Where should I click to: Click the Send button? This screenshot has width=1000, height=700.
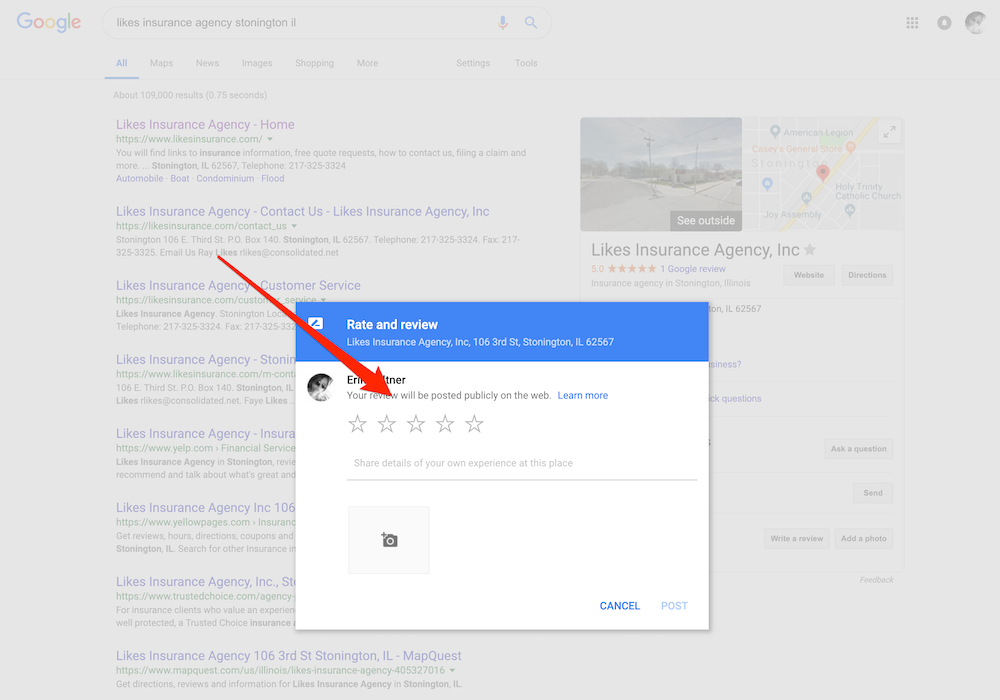(x=873, y=493)
